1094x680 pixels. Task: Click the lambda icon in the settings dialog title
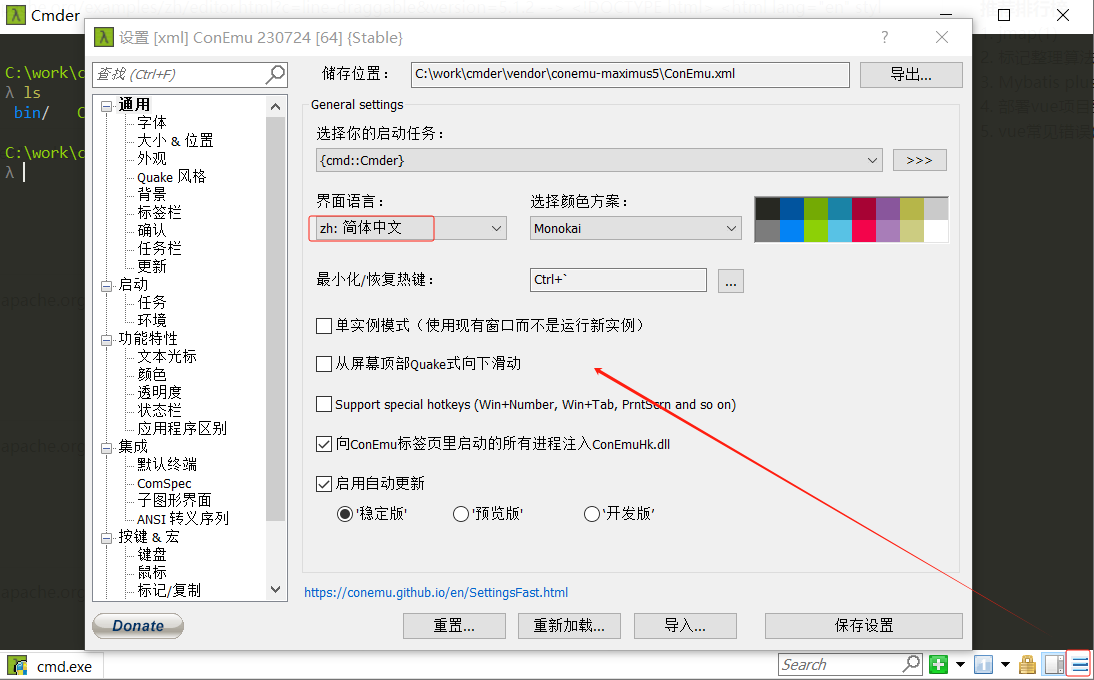(x=104, y=37)
